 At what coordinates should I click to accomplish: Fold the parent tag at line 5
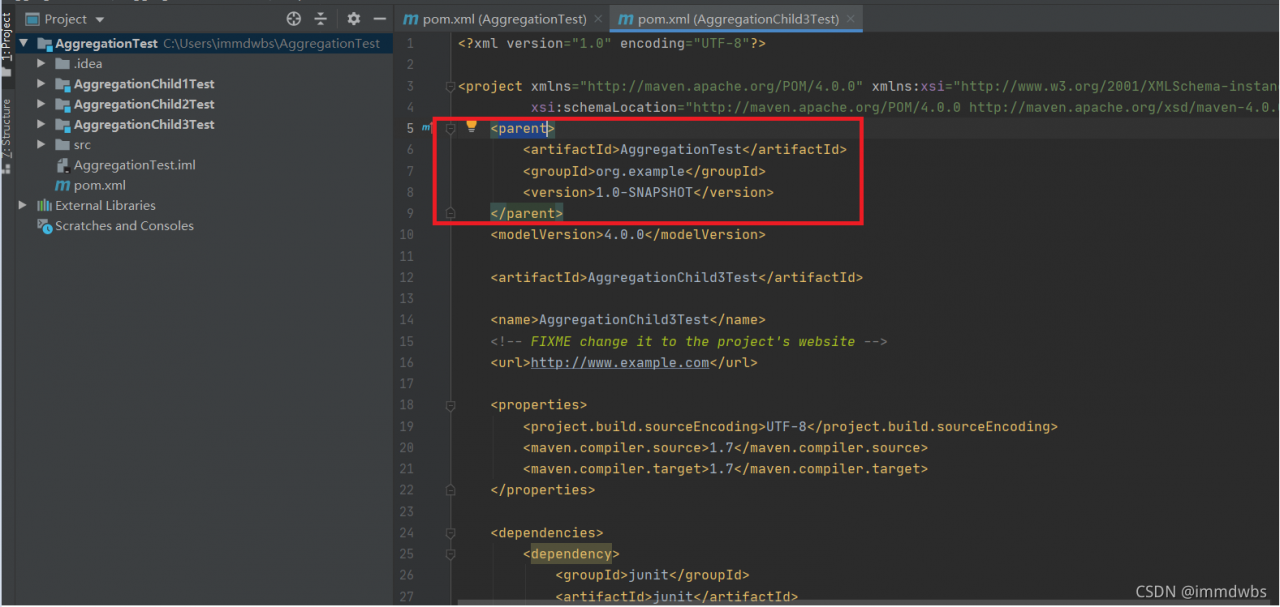(450, 128)
